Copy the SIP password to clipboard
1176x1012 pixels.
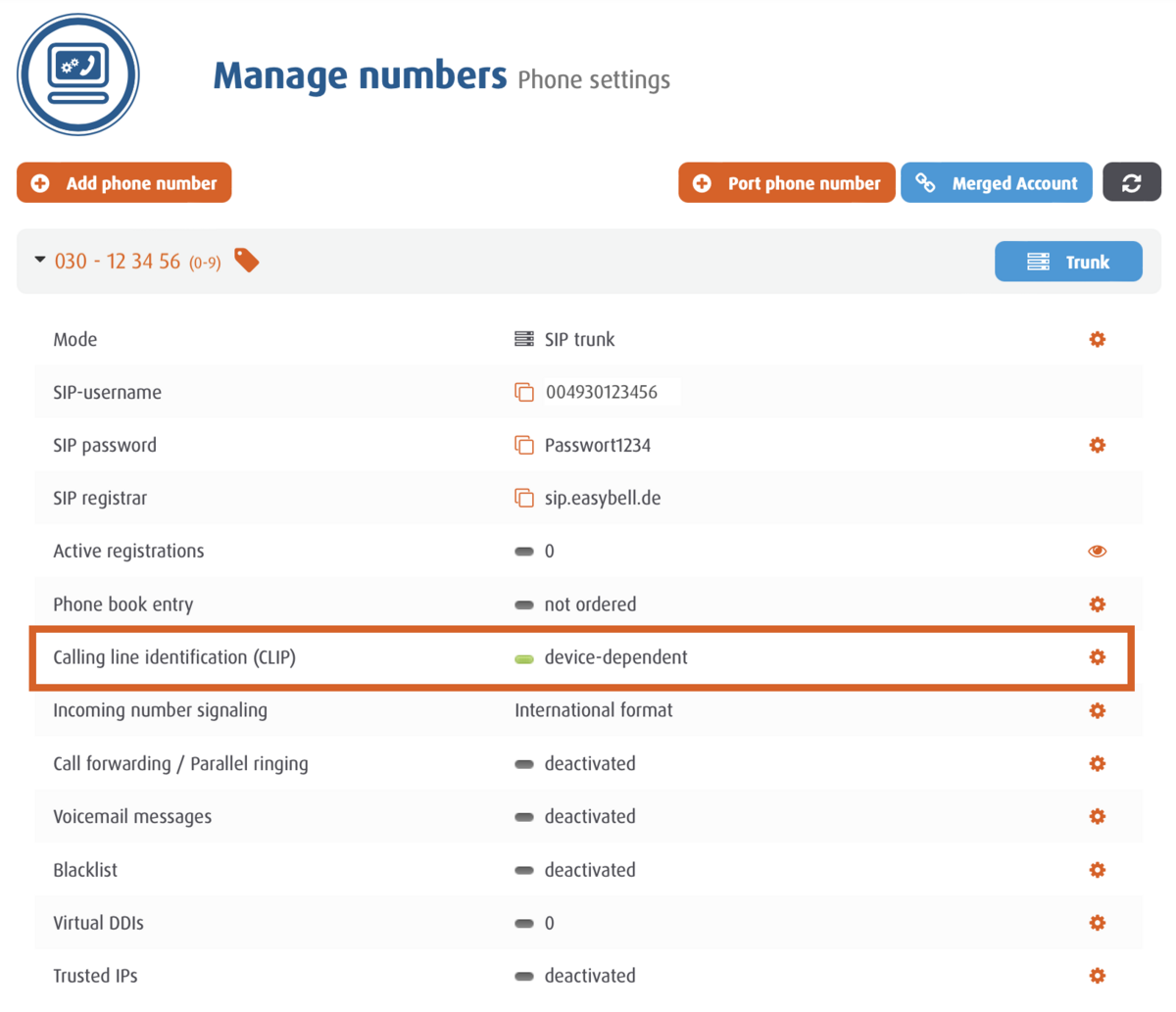click(x=524, y=446)
